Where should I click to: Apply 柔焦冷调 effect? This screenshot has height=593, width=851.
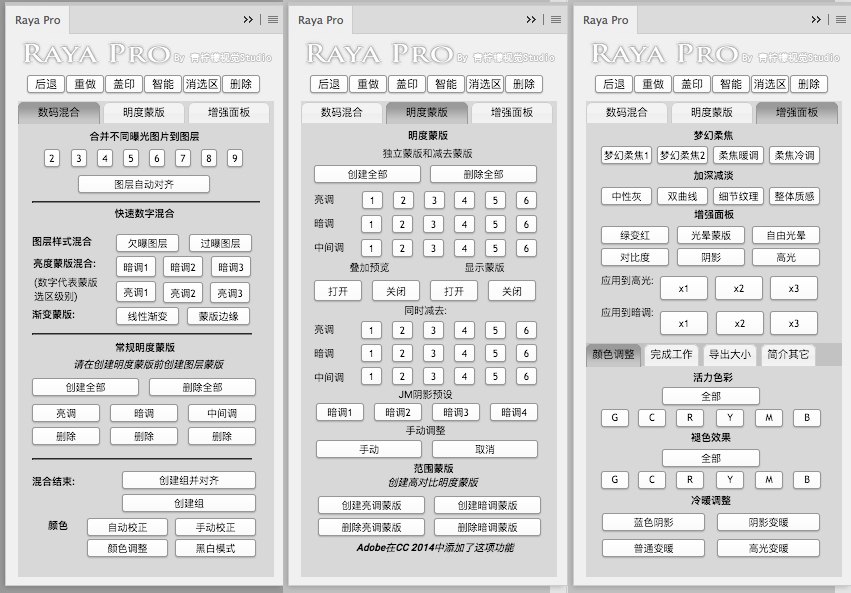[x=795, y=155]
